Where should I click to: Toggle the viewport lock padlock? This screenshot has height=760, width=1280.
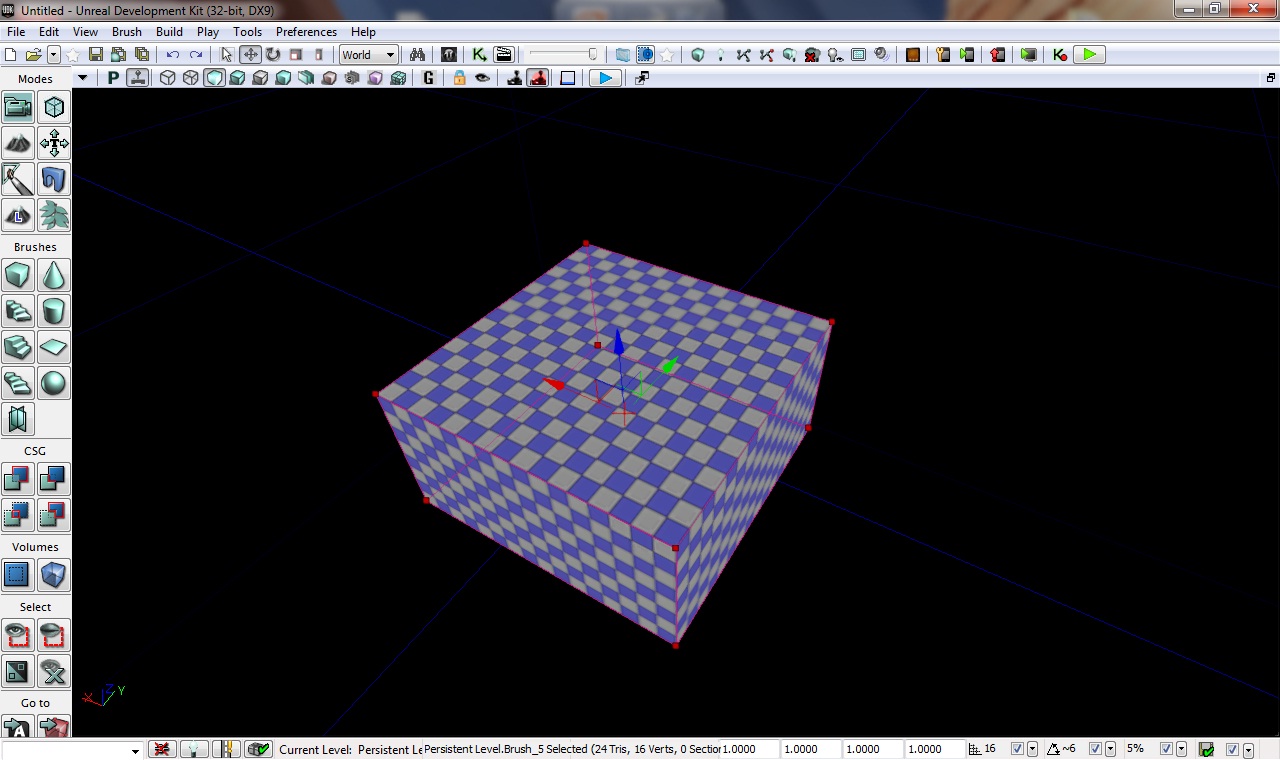459,78
